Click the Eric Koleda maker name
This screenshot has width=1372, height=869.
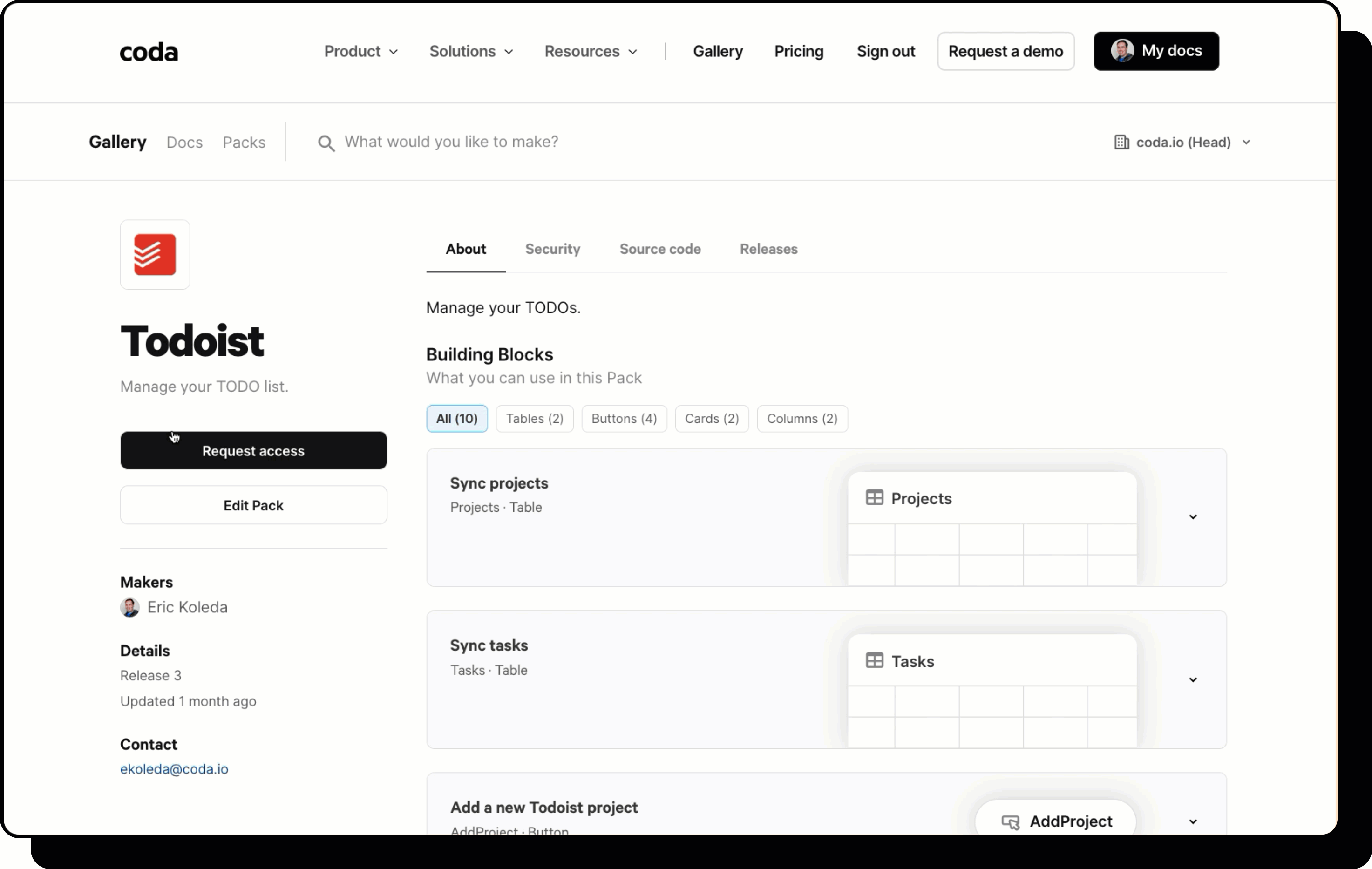tap(188, 607)
